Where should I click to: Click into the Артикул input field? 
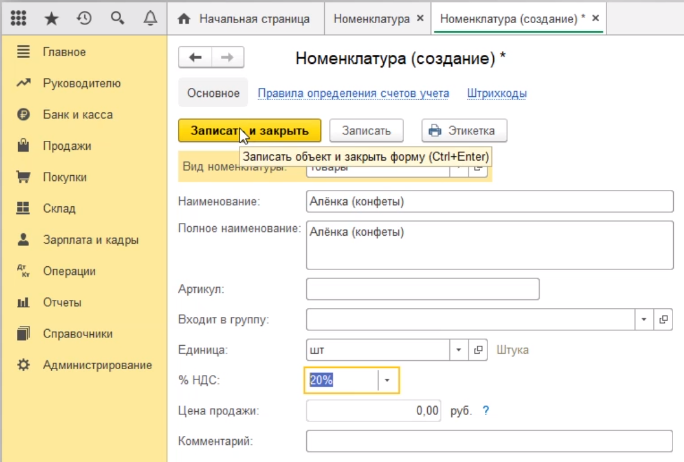pos(422,289)
